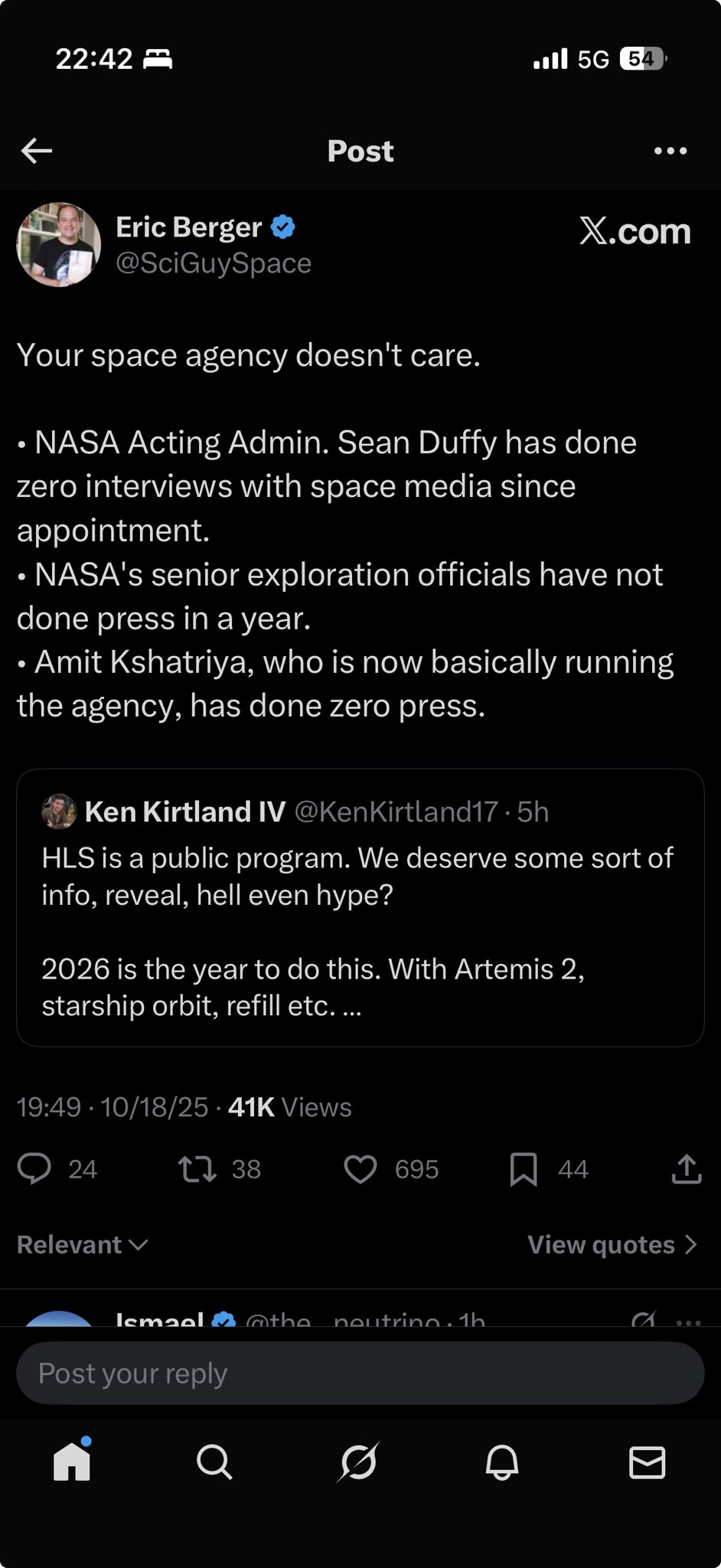Open the @SciGuySpace handle link
Viewport: 721px width, 1568px height.
point(214,263)
